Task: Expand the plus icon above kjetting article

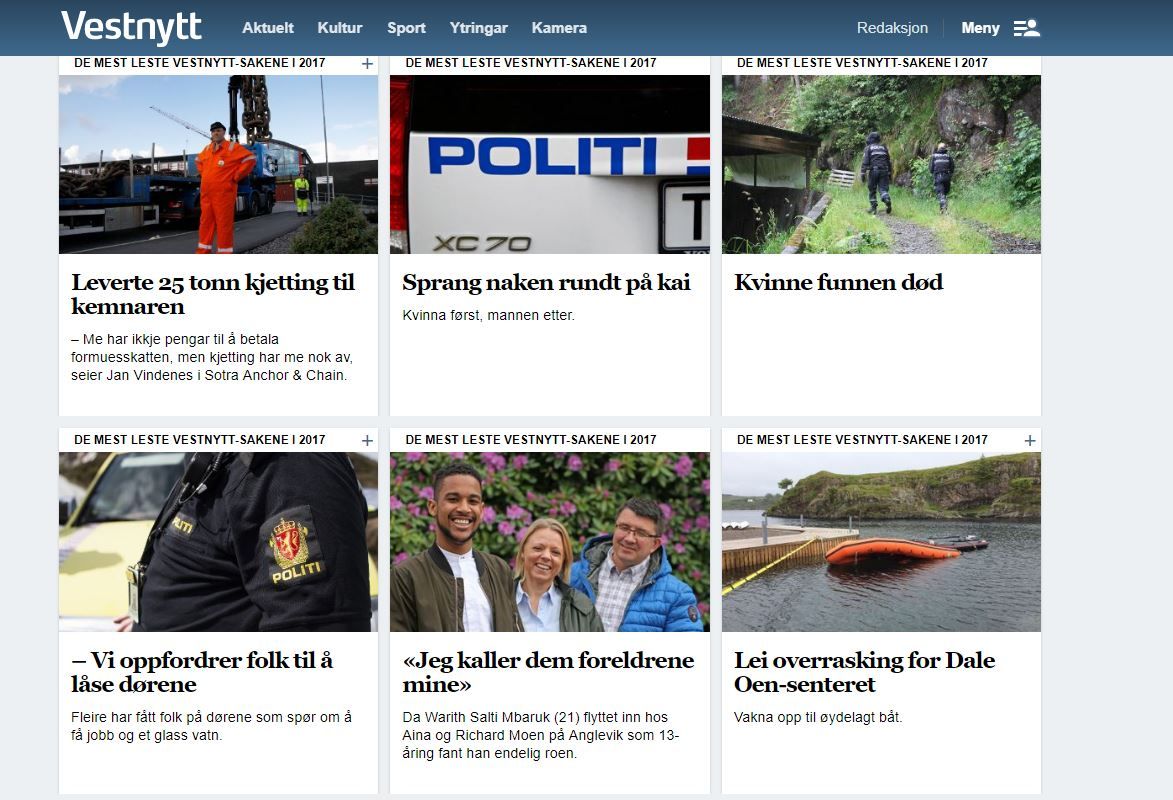Action: (x=367, y=64)
